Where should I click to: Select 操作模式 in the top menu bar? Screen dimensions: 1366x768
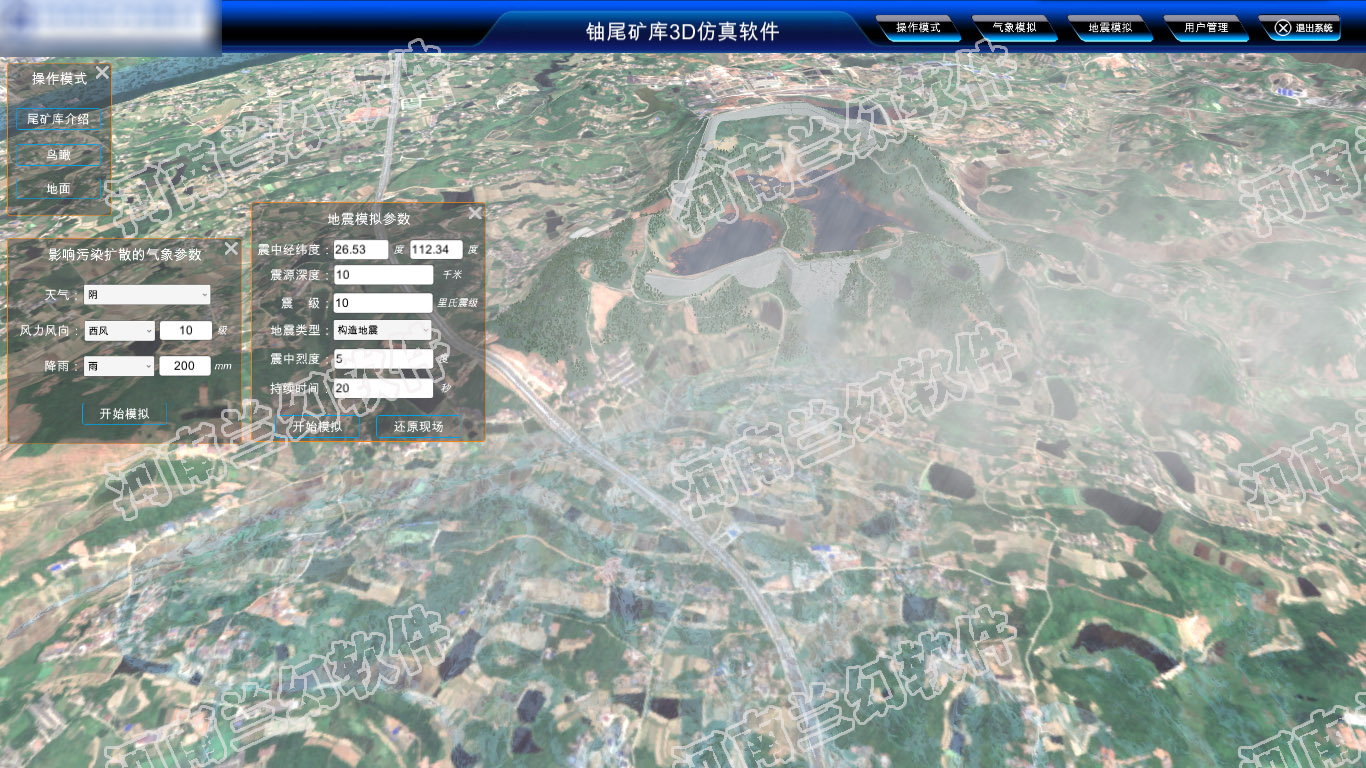(918, 28)
